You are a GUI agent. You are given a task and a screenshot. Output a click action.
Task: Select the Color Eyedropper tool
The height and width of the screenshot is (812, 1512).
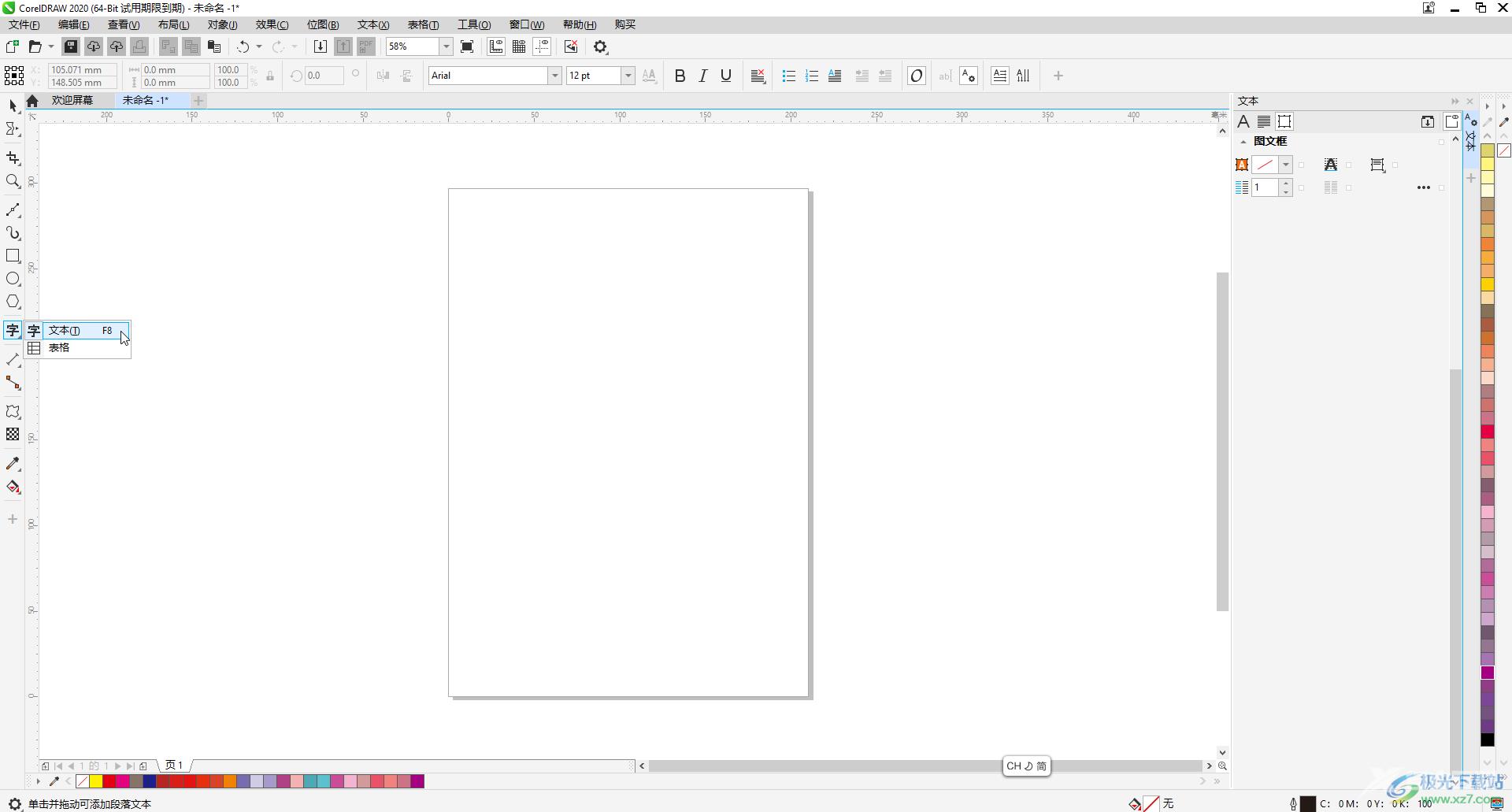tap(13, 464)
